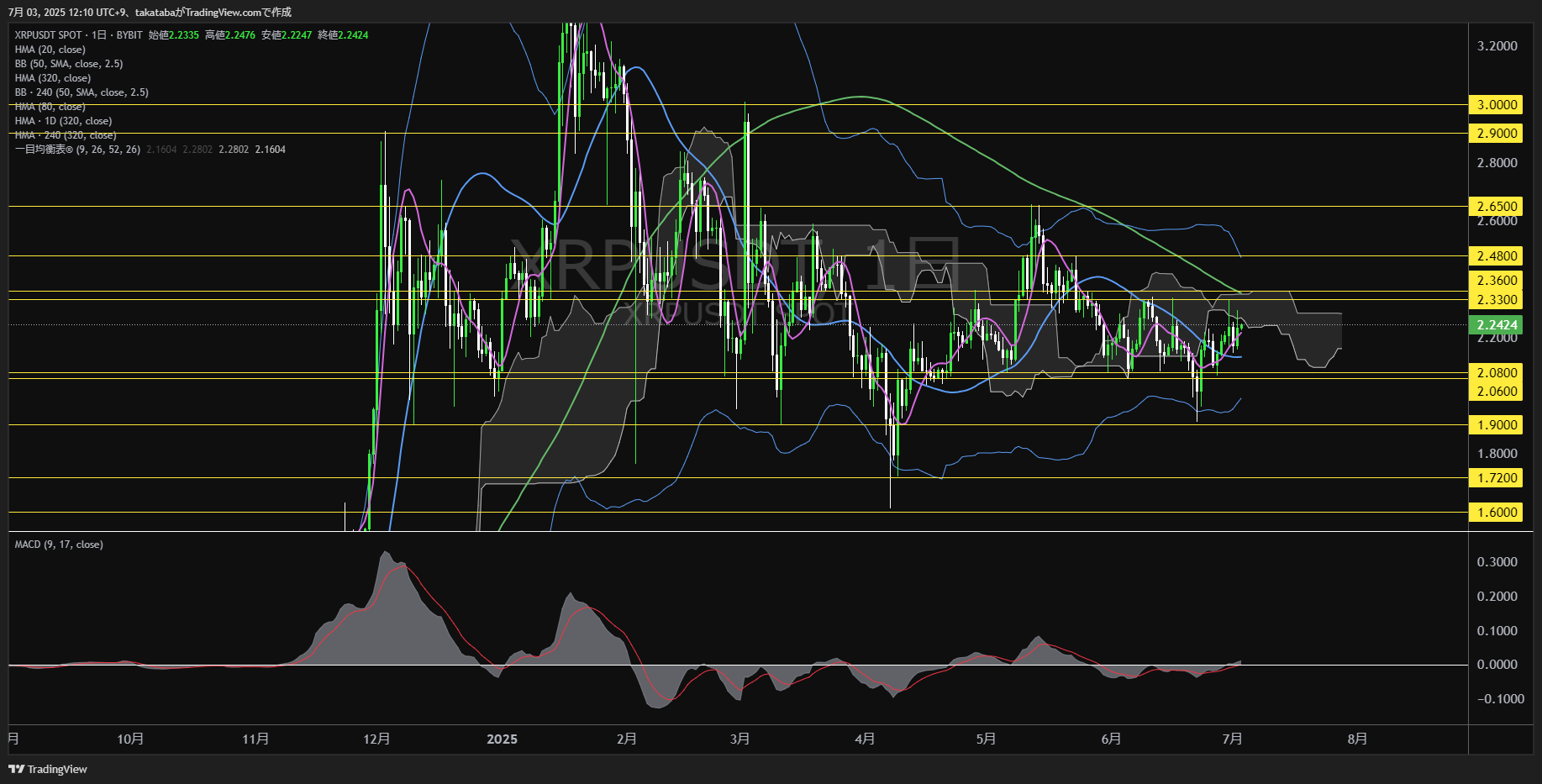This screenshot has height=784, width=1542.
Task: Click the 1.9000 yellow price label
Action: pyautogui.click(x=1496, y=425)
